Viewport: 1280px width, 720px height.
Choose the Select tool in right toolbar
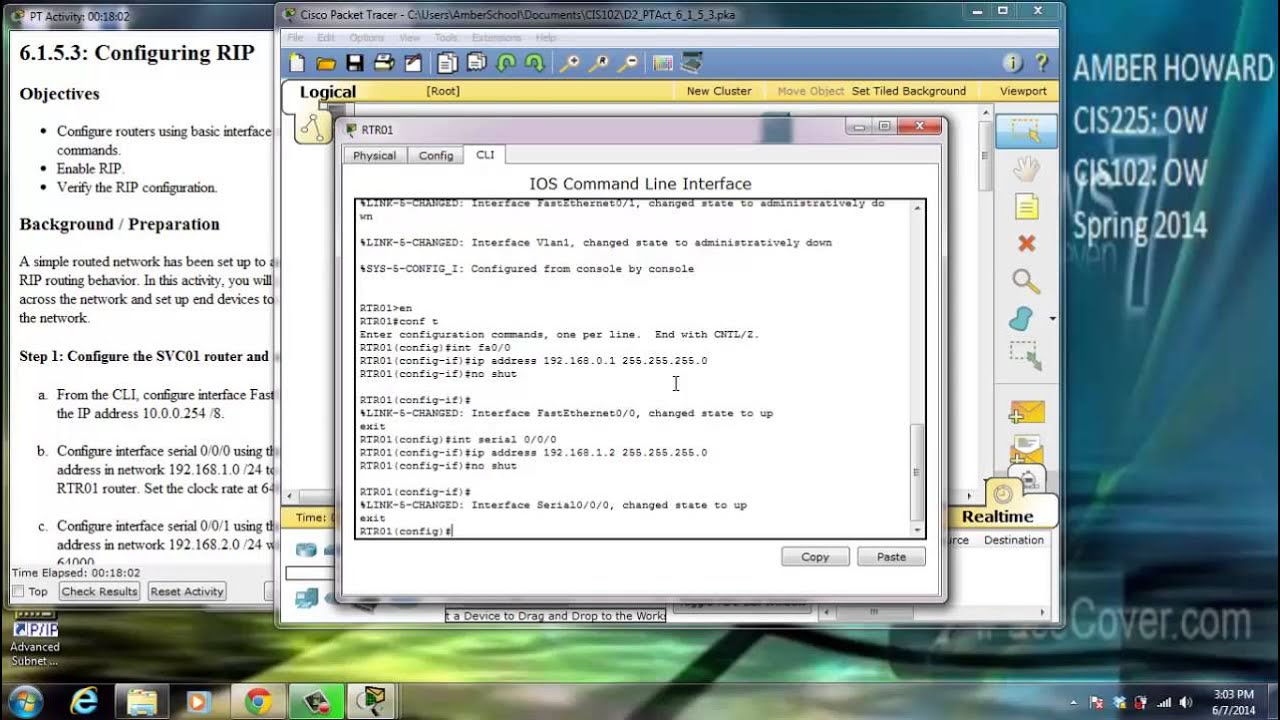click(1025, 130)
